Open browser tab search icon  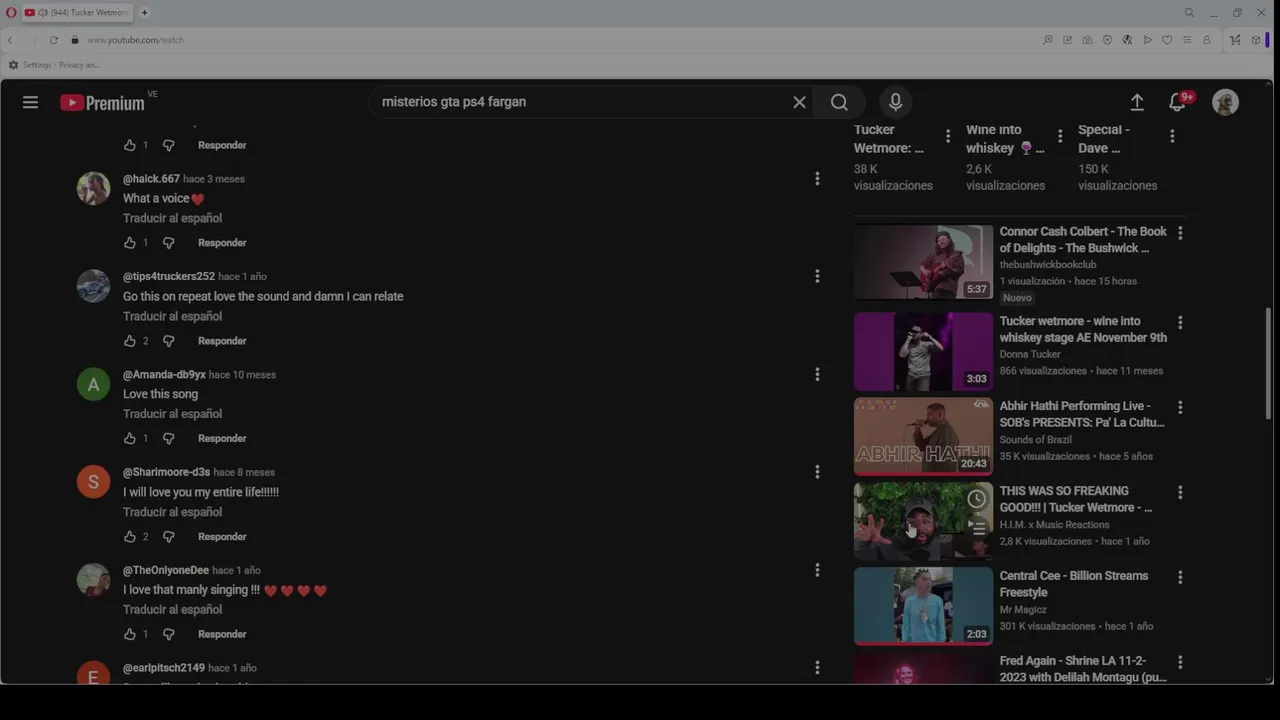click(1189, 13)
